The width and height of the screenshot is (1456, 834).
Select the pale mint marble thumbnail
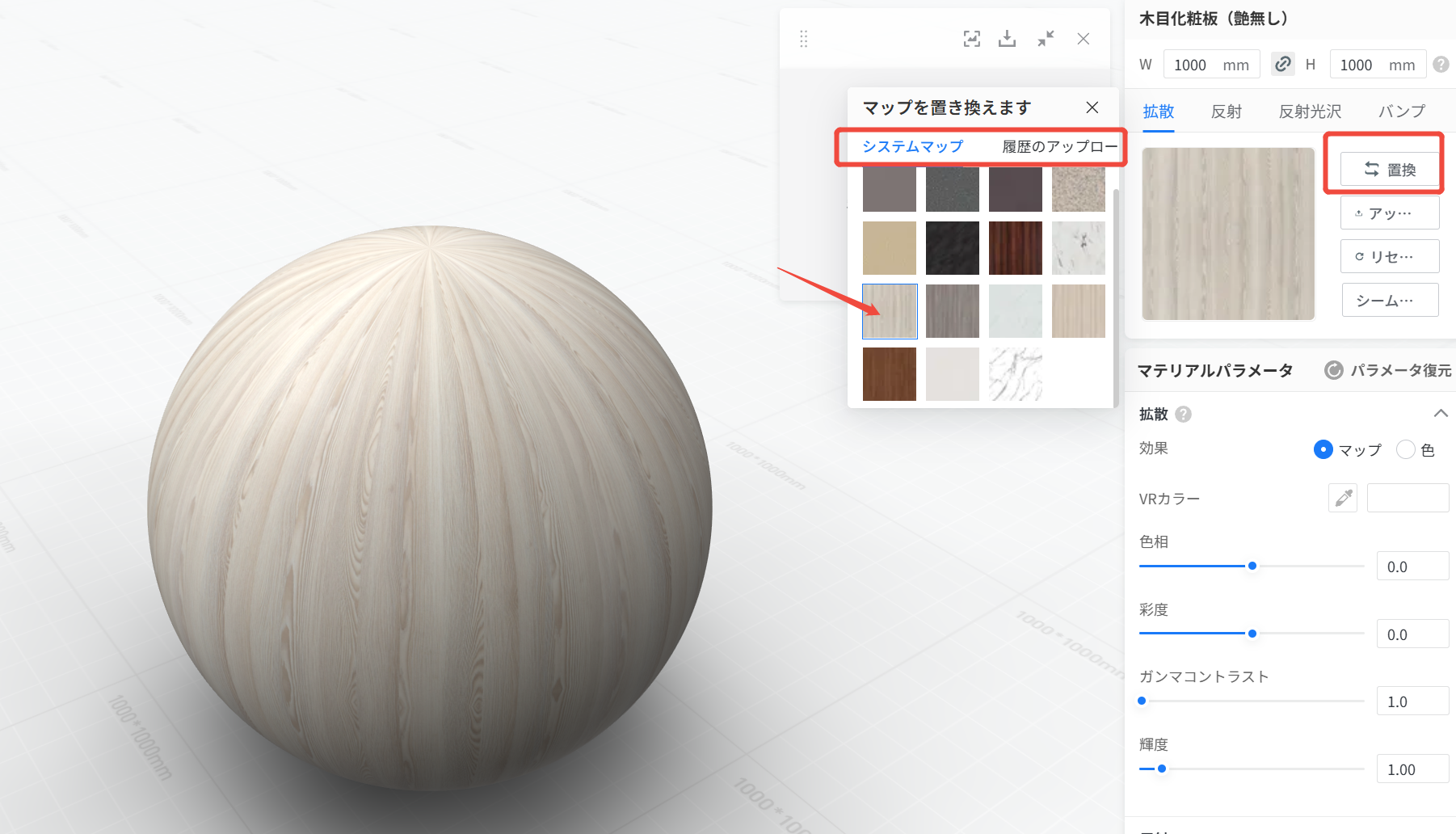tap(1016, 311)
